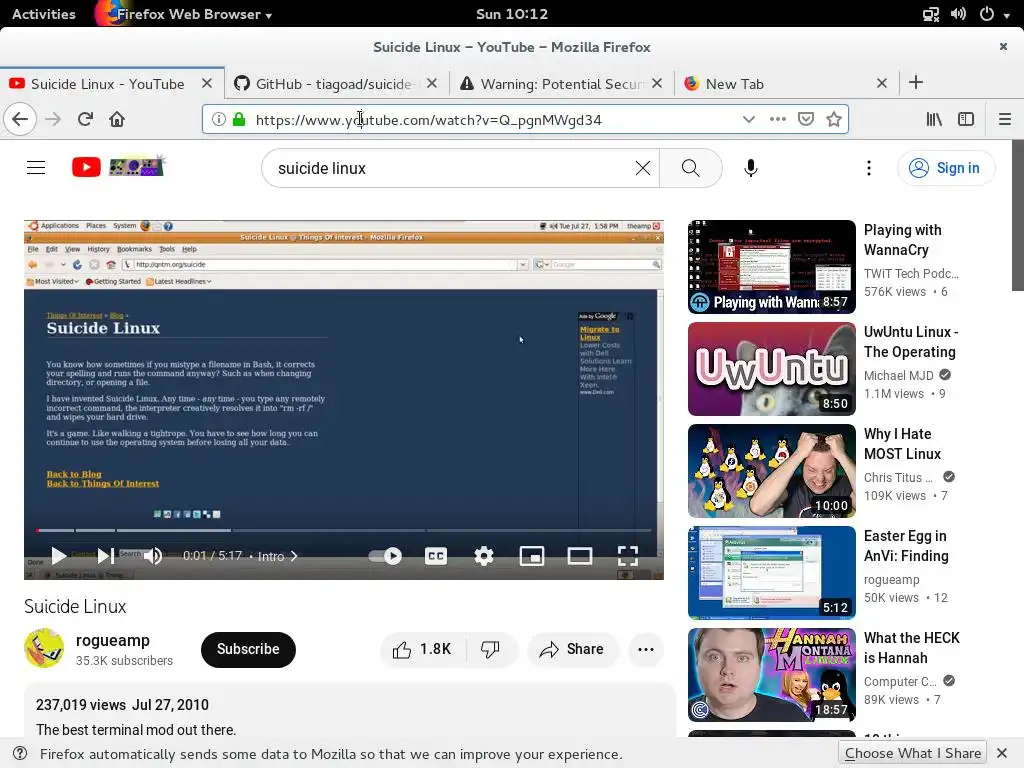Image resolution: width=1024 pixels, height=768 pixels.
Task: Skip to next video
Action: [106, 556]
